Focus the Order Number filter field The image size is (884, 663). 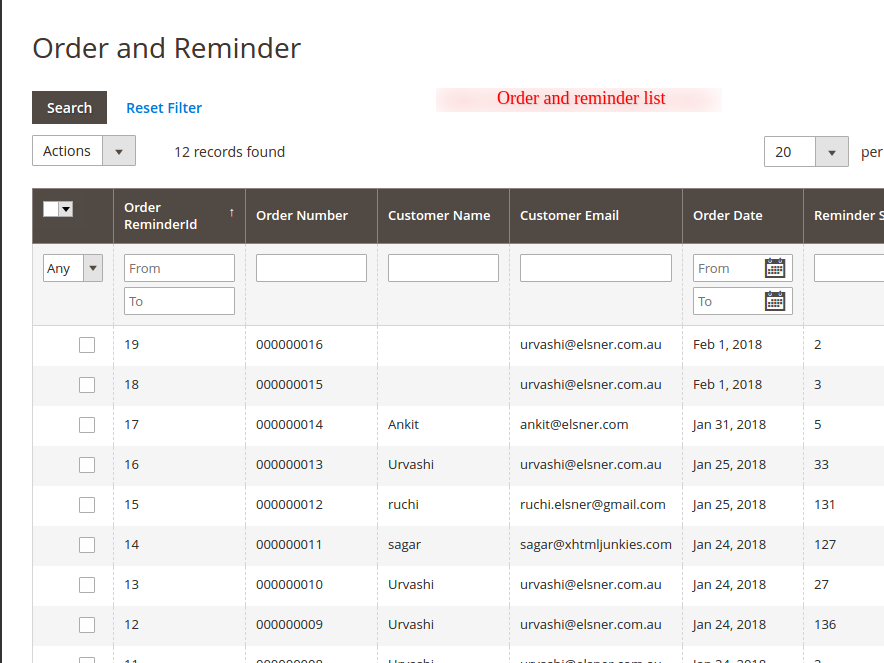tap(311, 268)
